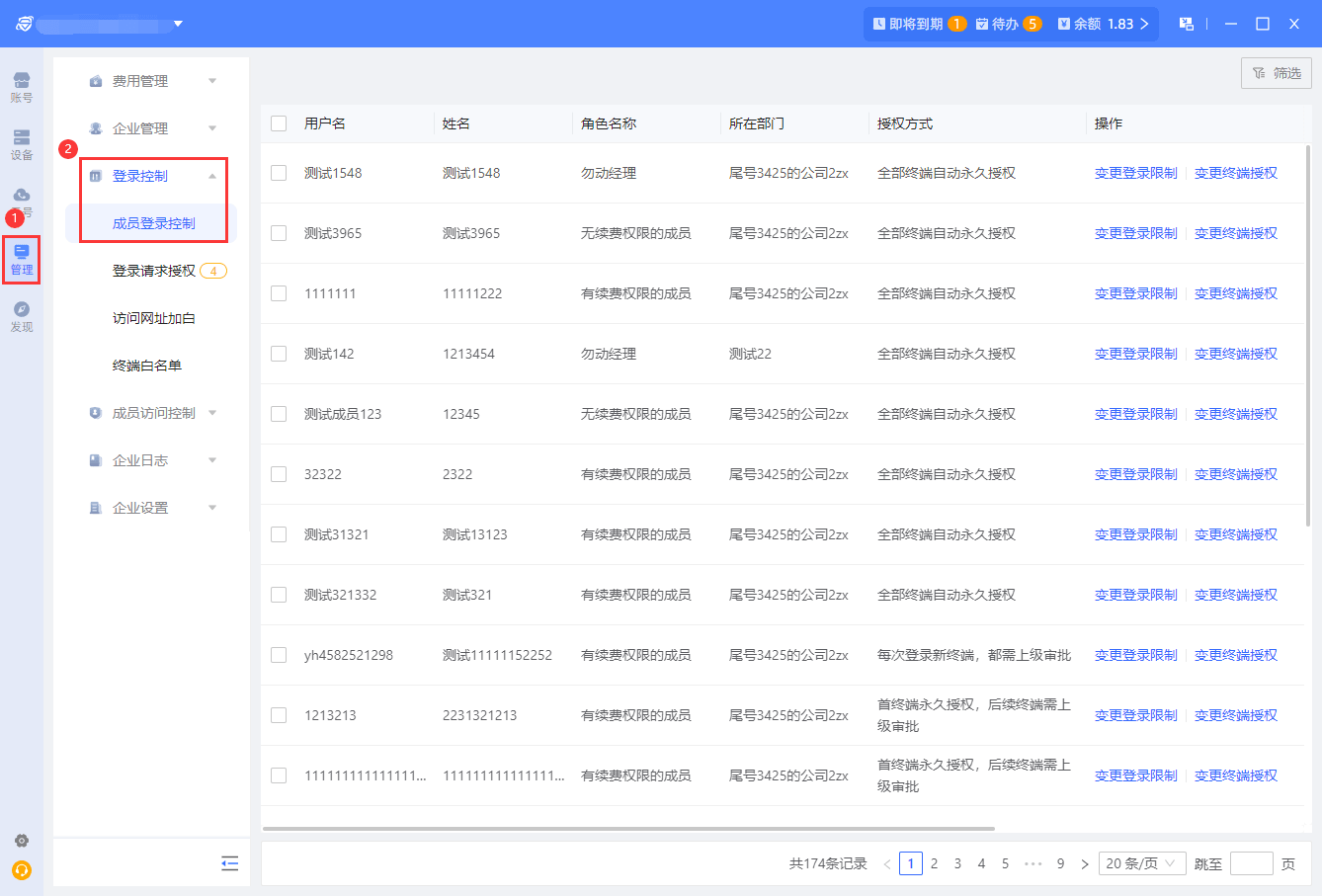Open the 管理 sidebar section
The height and width of the screenshot is (896, 1322).
pyautogui.click(x=21, y=259)
